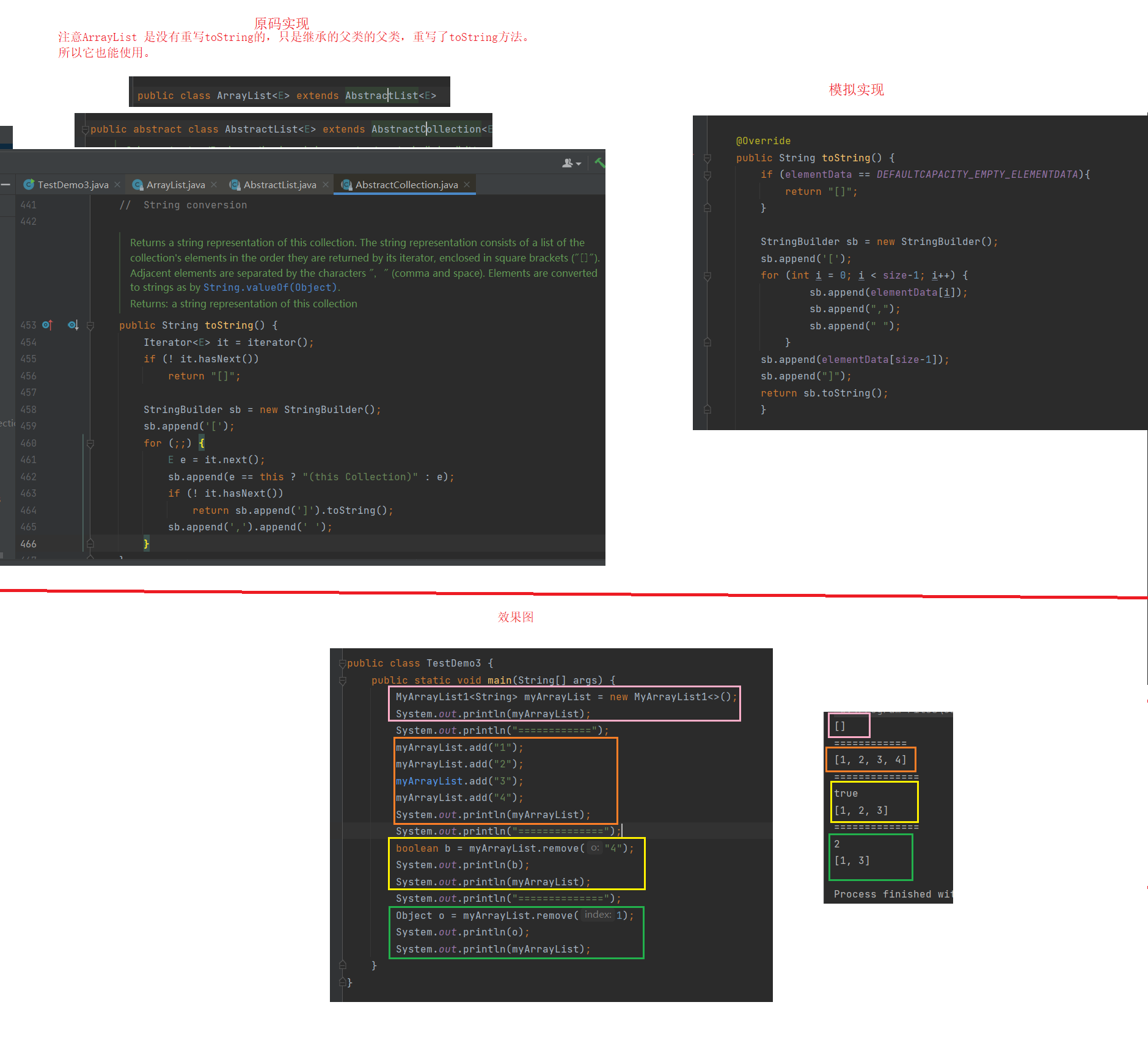Close the AbstractList.java tab
This screenshot has height=1057, width=1148.
point(326,185)
